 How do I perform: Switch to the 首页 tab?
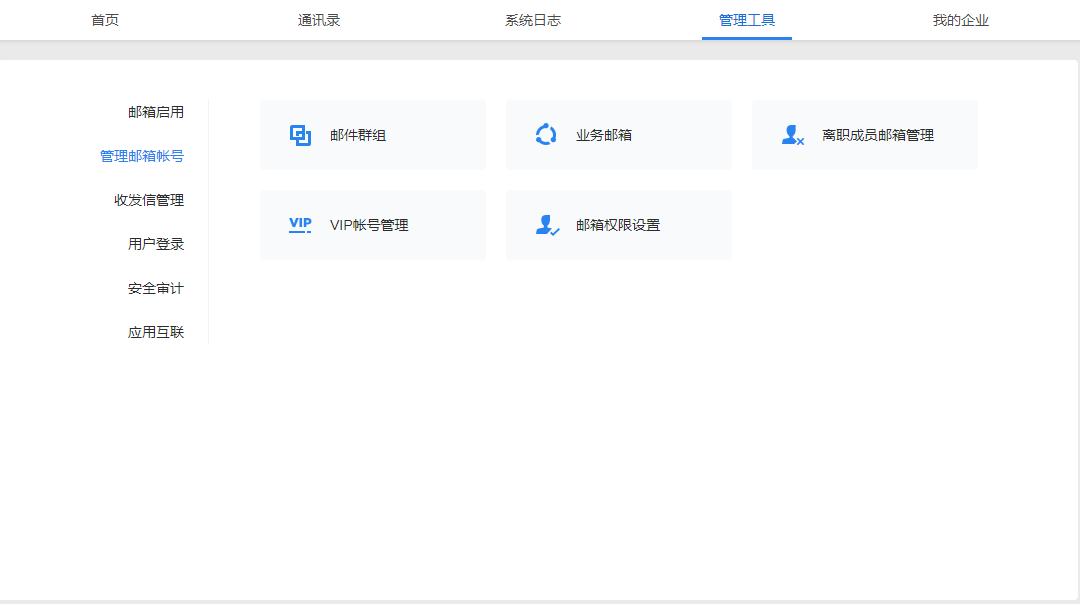tap(107, 19)
